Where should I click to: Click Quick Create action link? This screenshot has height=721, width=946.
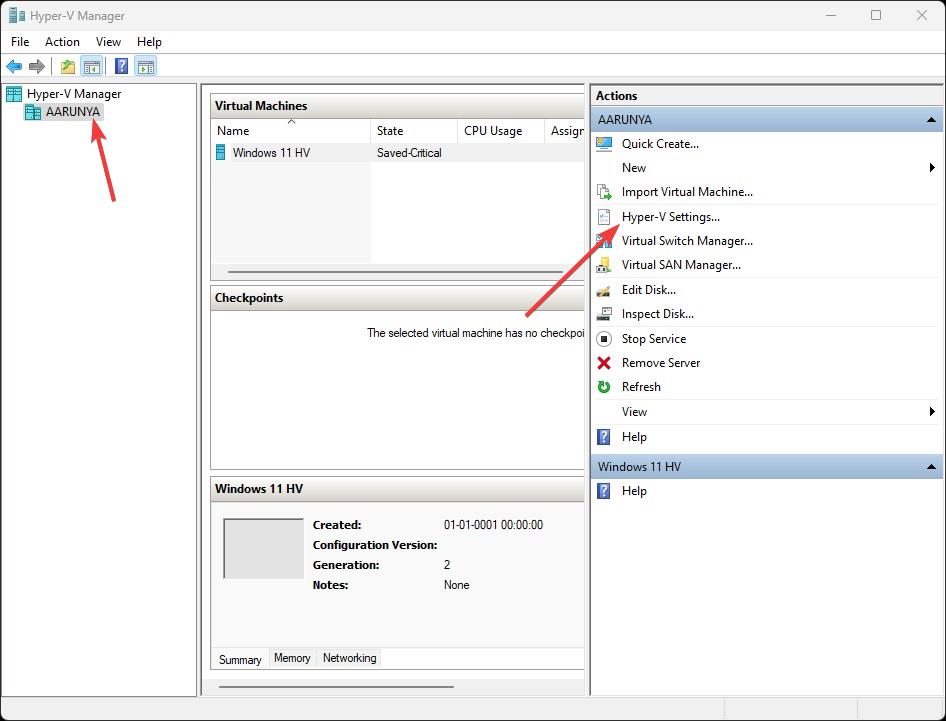(660, 144)
